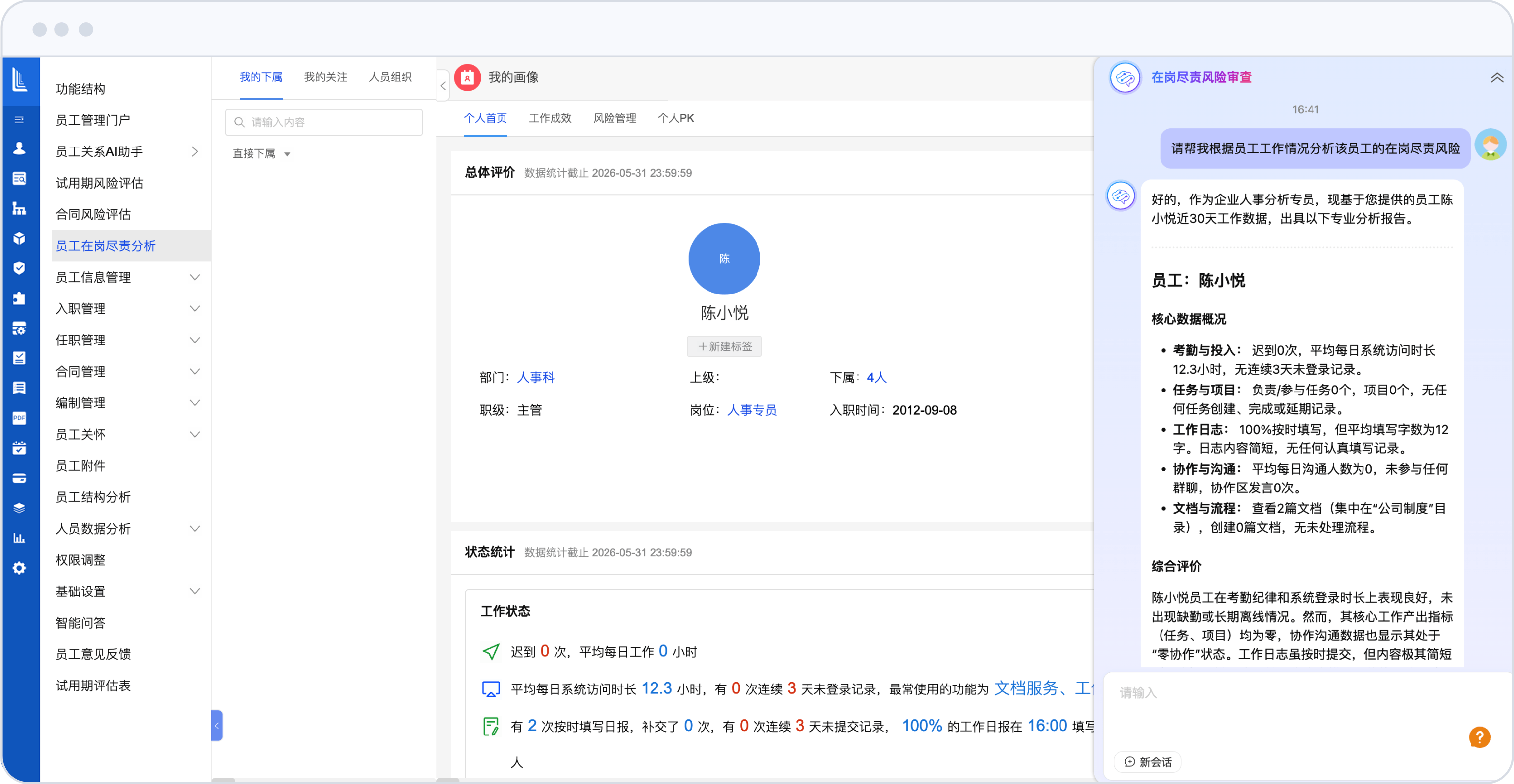Click the monitor icon beside 平均每日系统访问时长

[491, 689]
